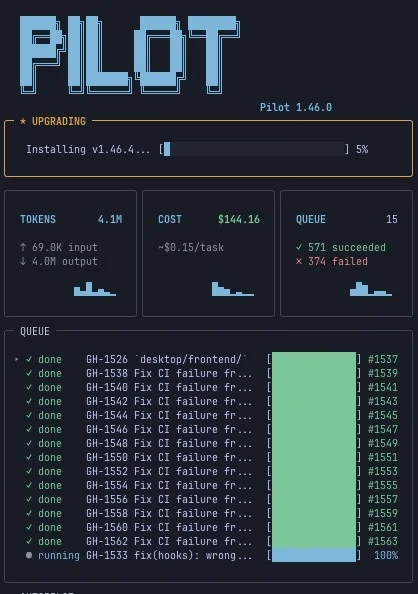Click the #1551 reference
The width and height of the screenshot is (418, 594).
(x=383, y=457)
